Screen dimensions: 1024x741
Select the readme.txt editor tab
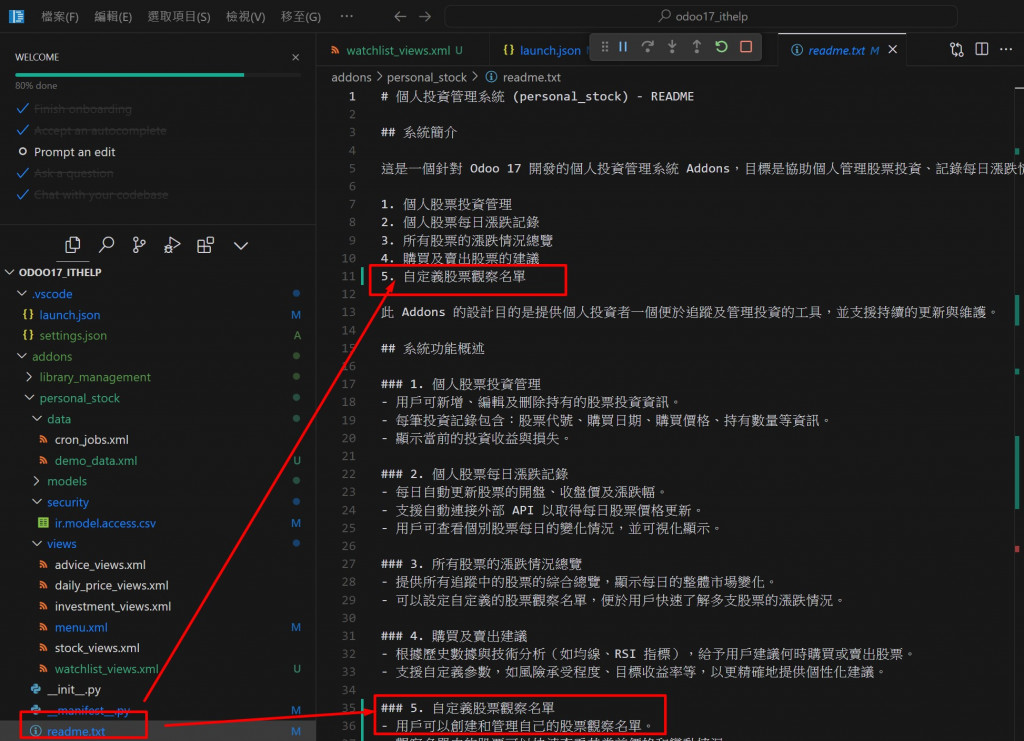click(x=837, y=50)
